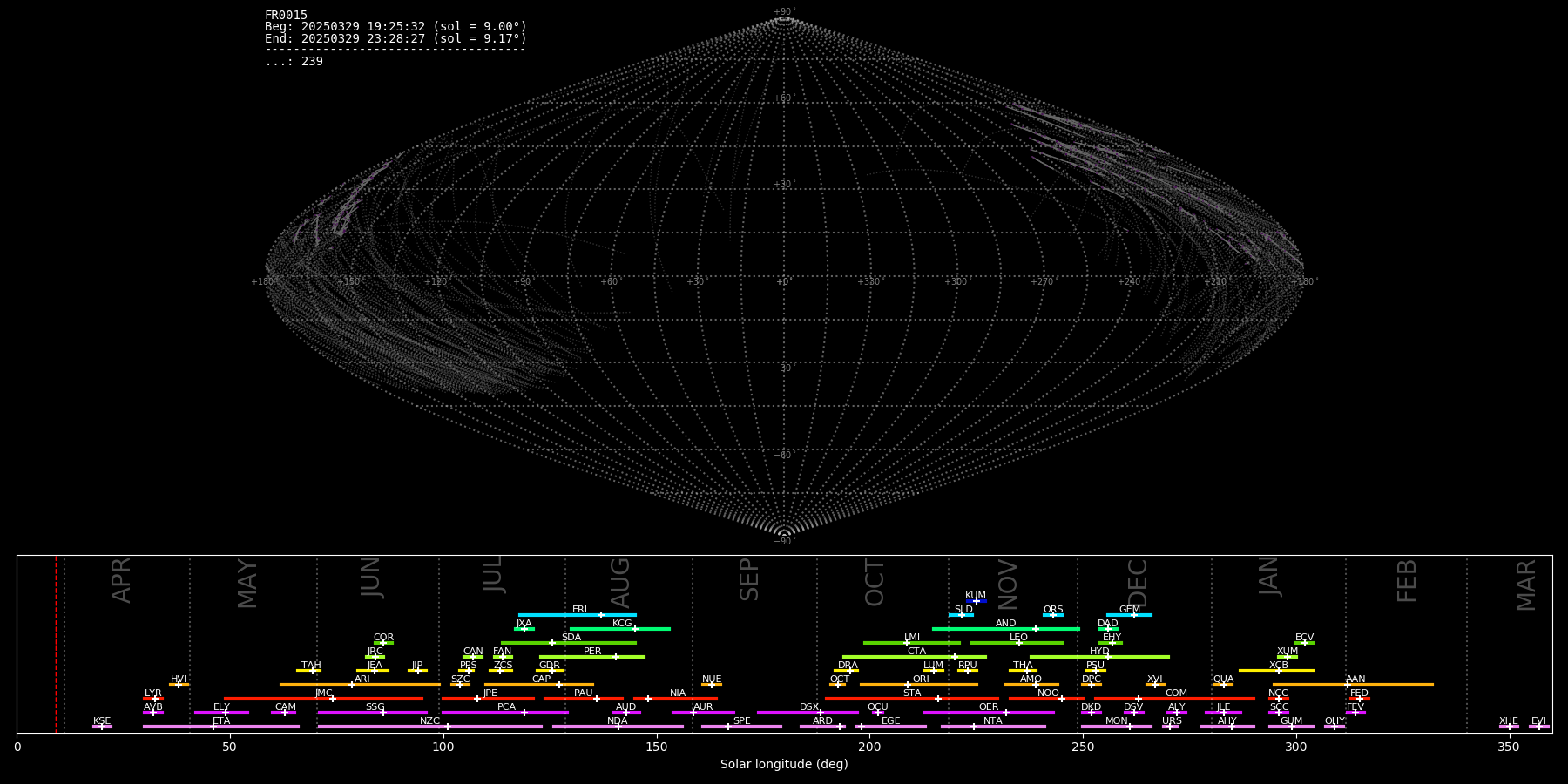1568x784 pixels.
Task: Select the MON shower label
Action: click(x=1116, y=720)
